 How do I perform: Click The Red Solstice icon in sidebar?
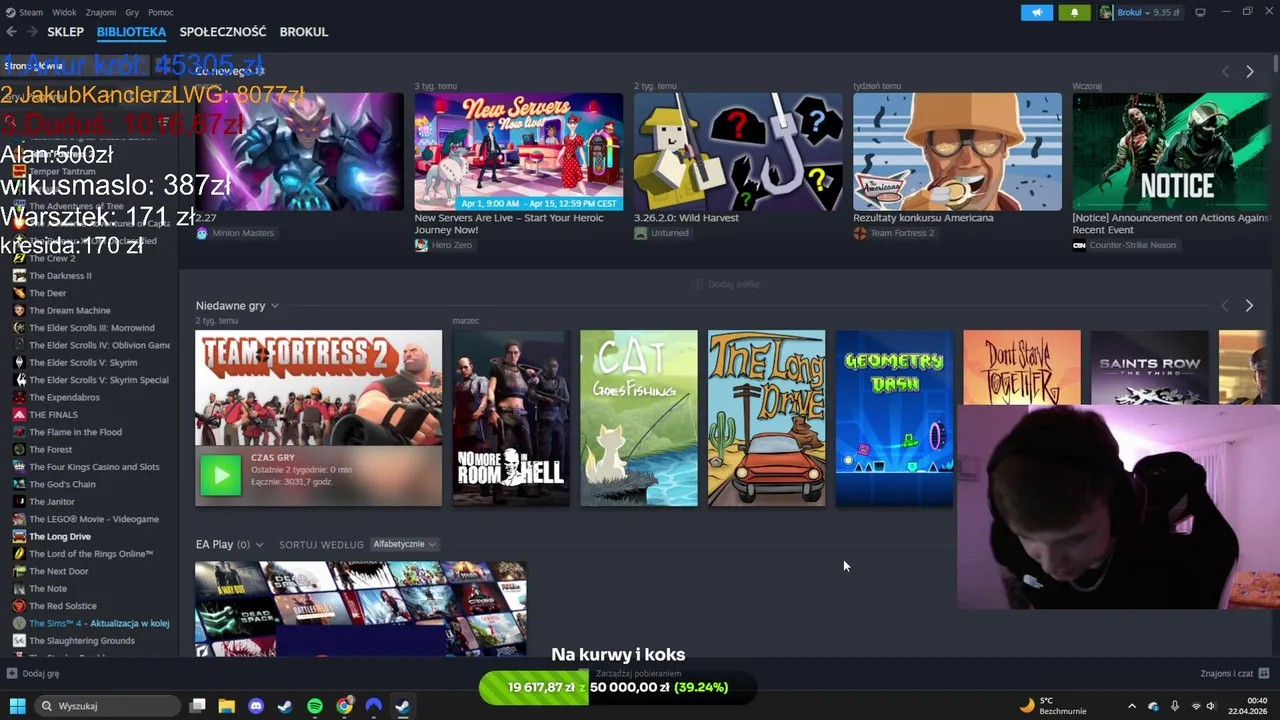click(x=19, y=606)
